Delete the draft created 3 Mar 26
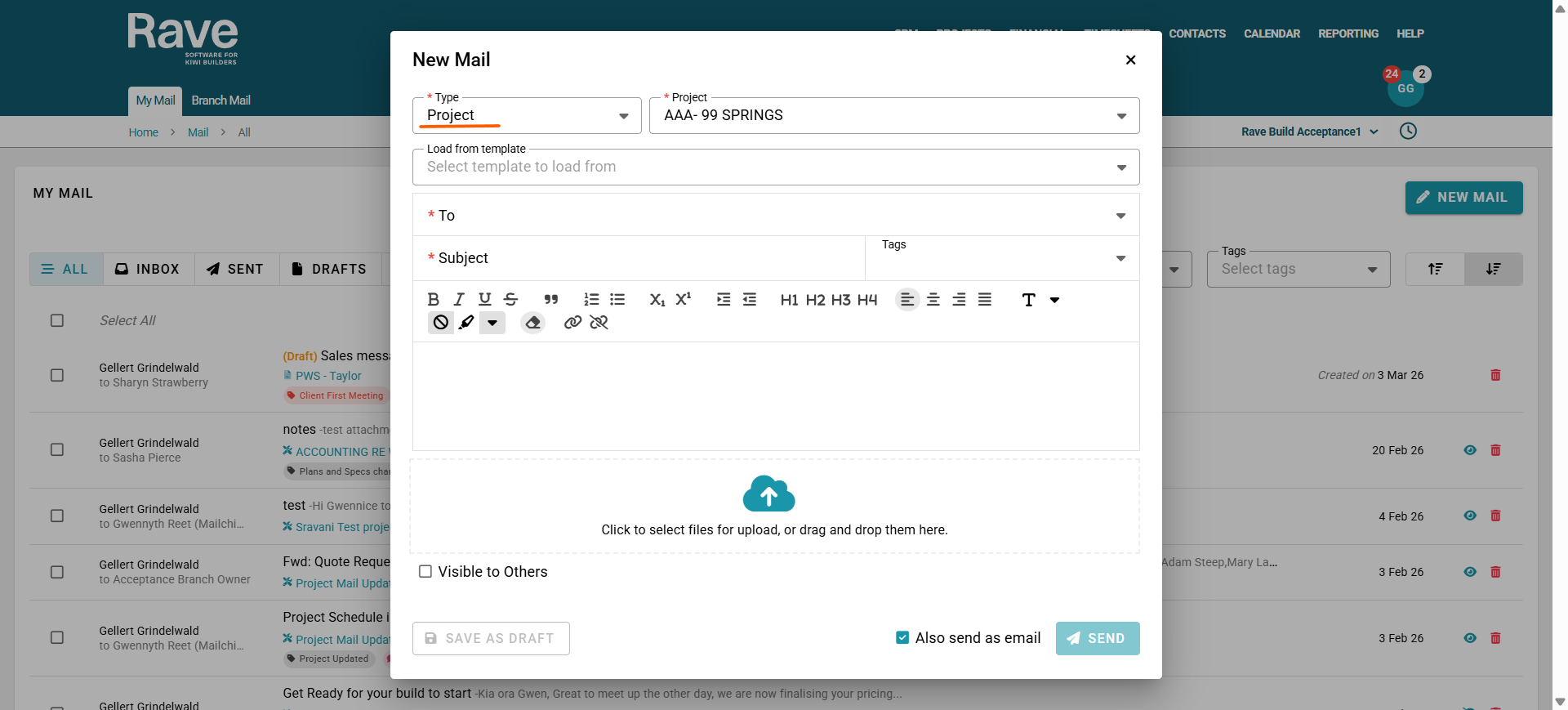 (1496, 375)
